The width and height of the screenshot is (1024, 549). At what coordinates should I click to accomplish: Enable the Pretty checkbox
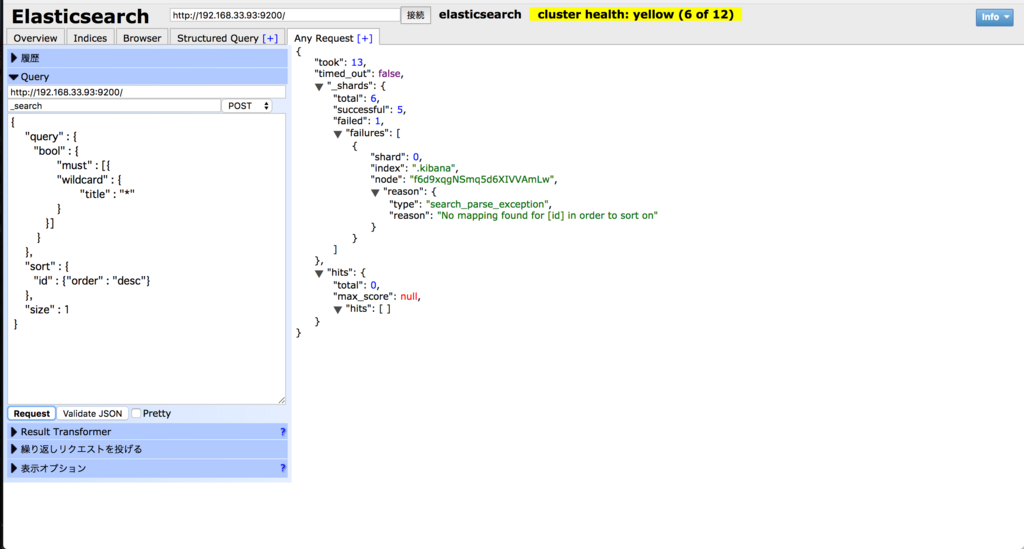click(x=136, y=413)
